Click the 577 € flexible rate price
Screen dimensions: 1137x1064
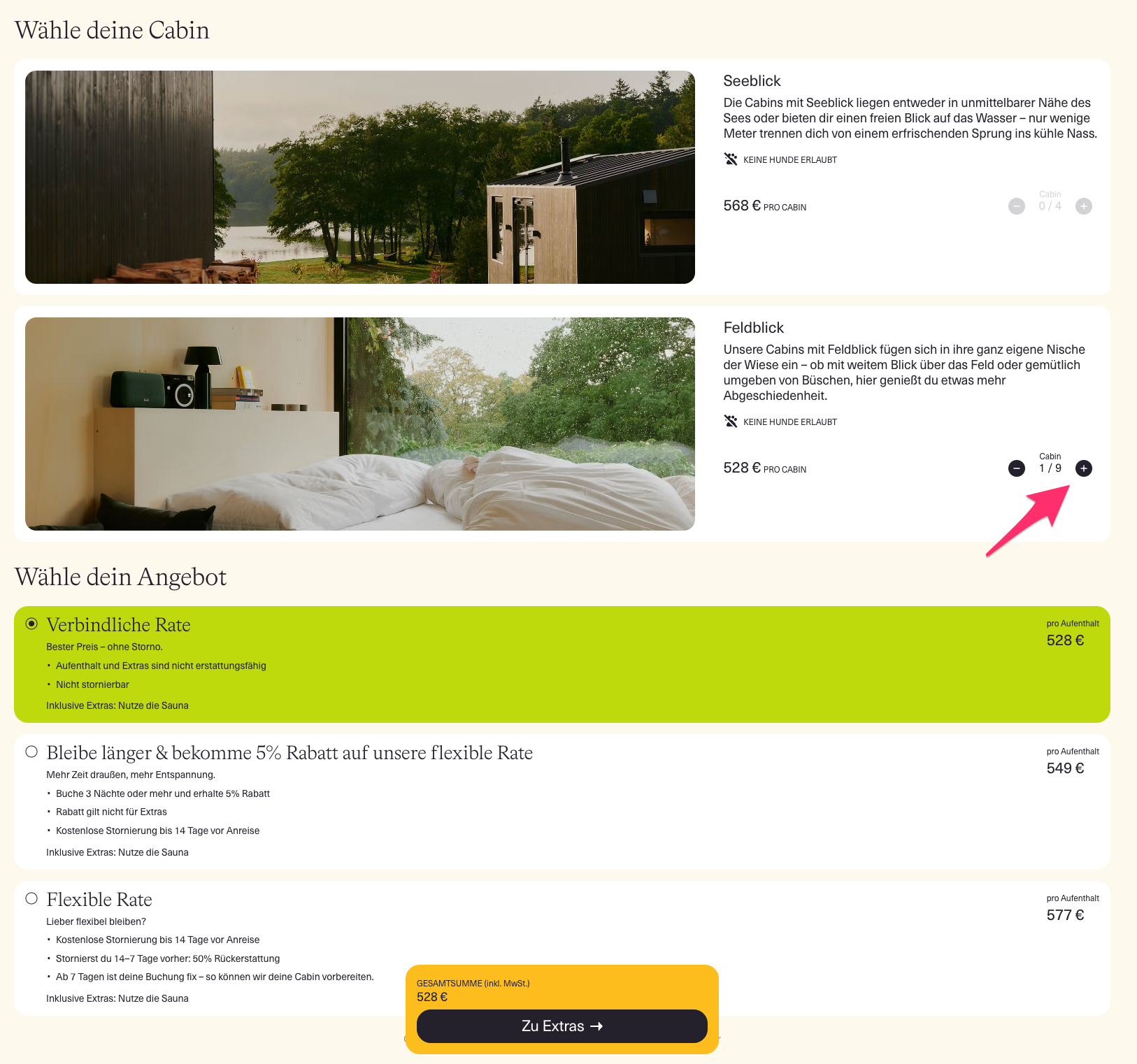[x=1065, y=915]
